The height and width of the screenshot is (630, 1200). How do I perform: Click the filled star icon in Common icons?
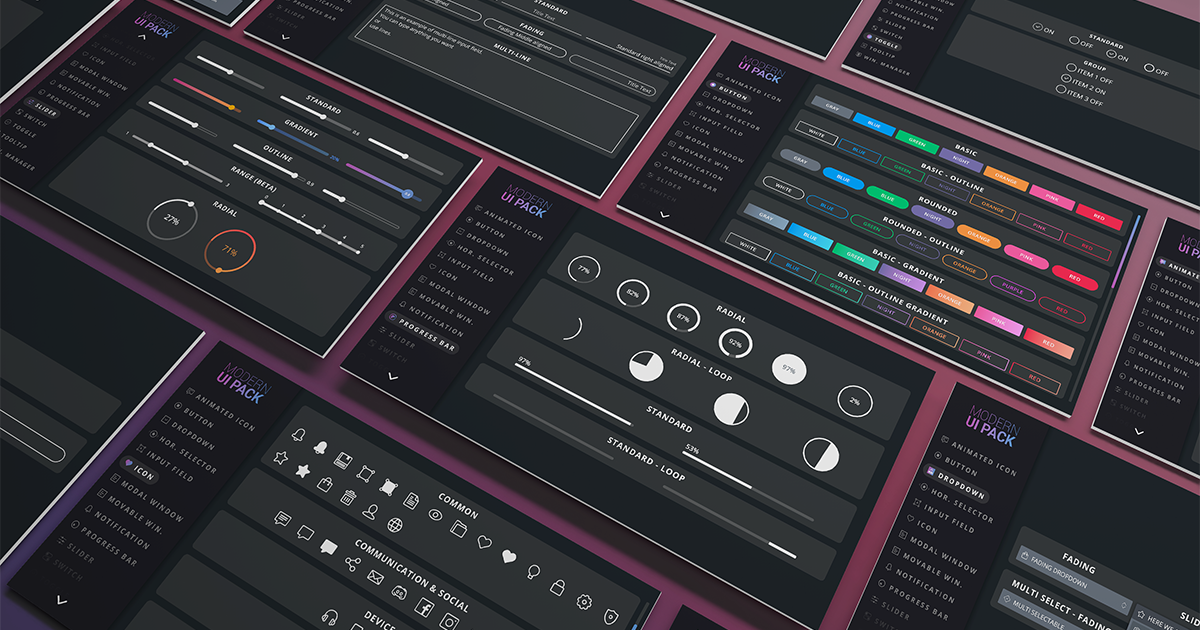303,471
